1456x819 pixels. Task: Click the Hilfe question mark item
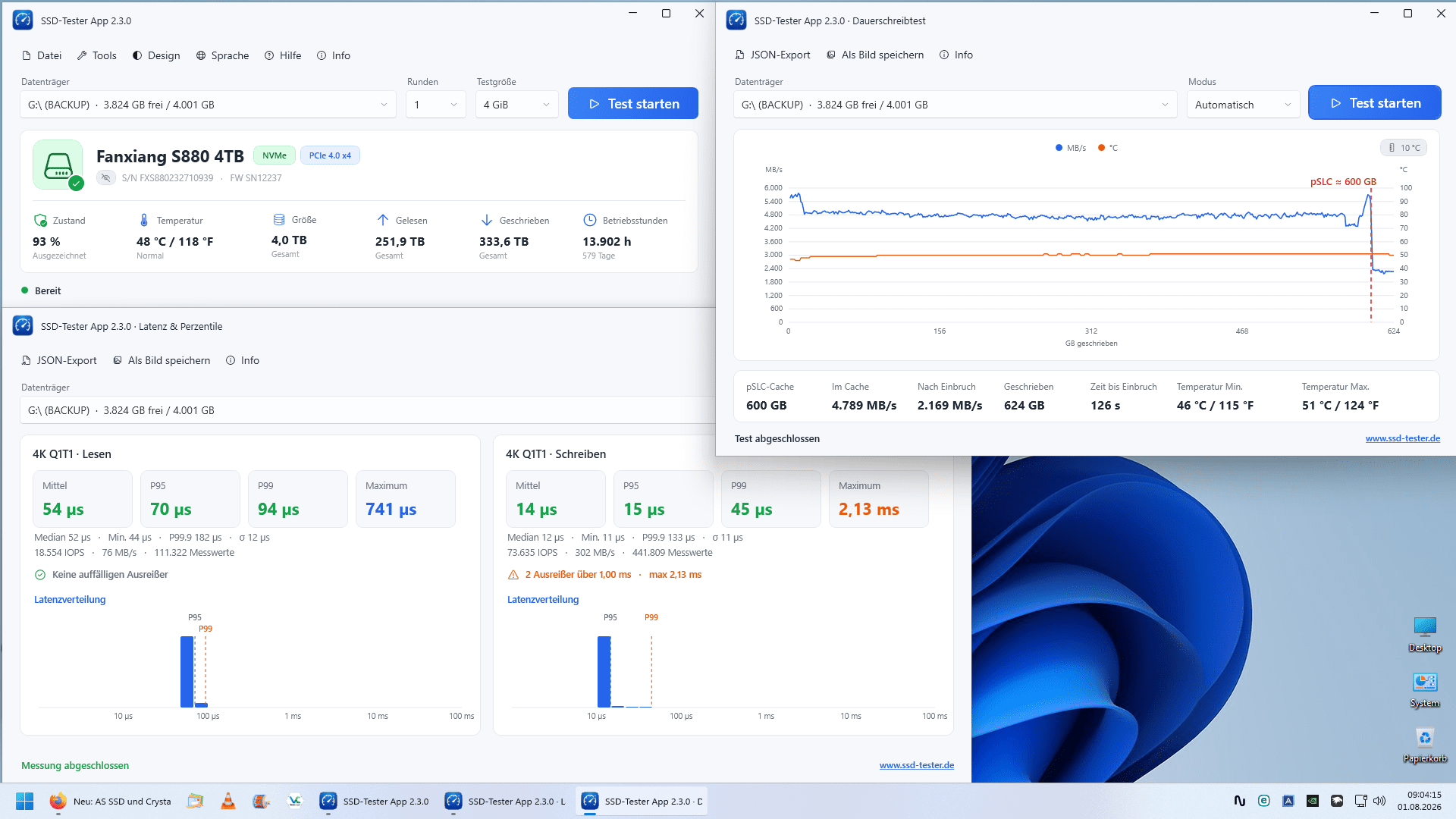[x=283, y=55]
